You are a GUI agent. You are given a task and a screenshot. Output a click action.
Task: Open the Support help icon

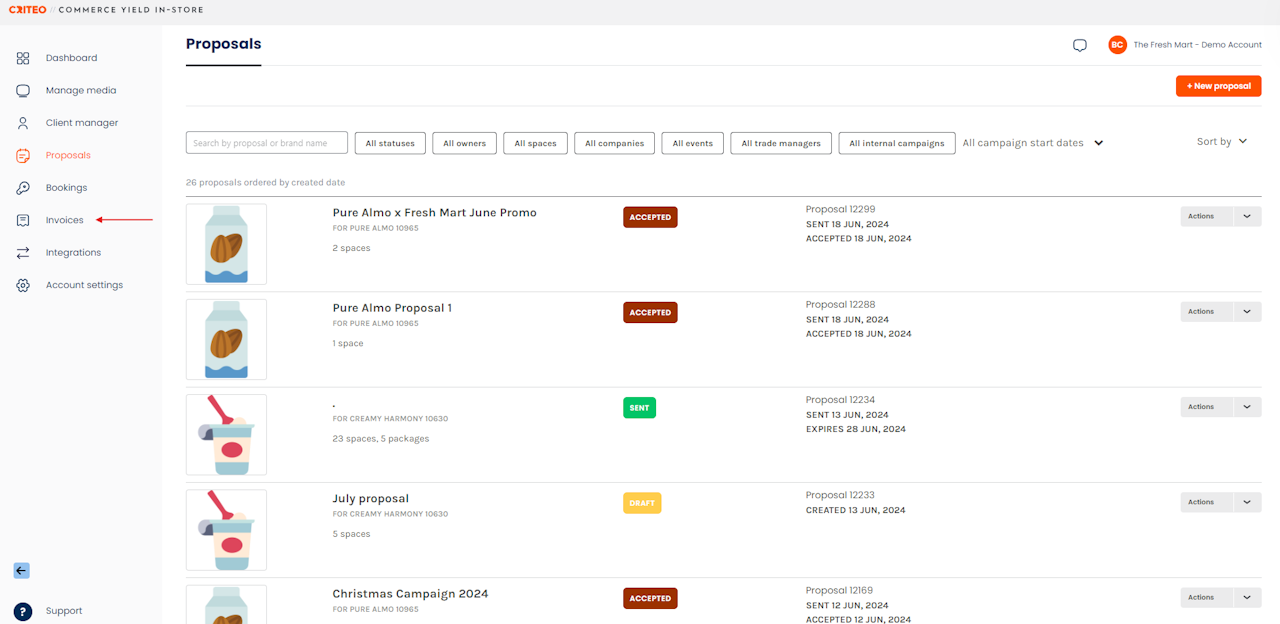(23, 611)
